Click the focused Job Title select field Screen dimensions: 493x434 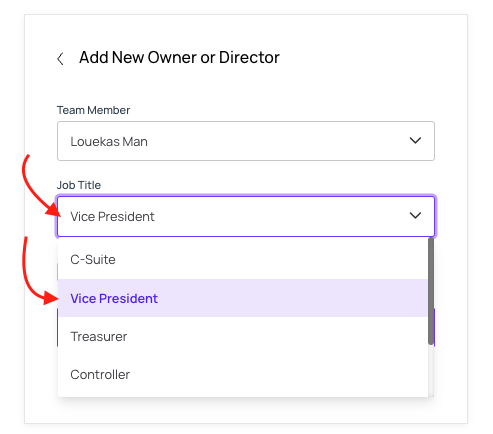246,216
